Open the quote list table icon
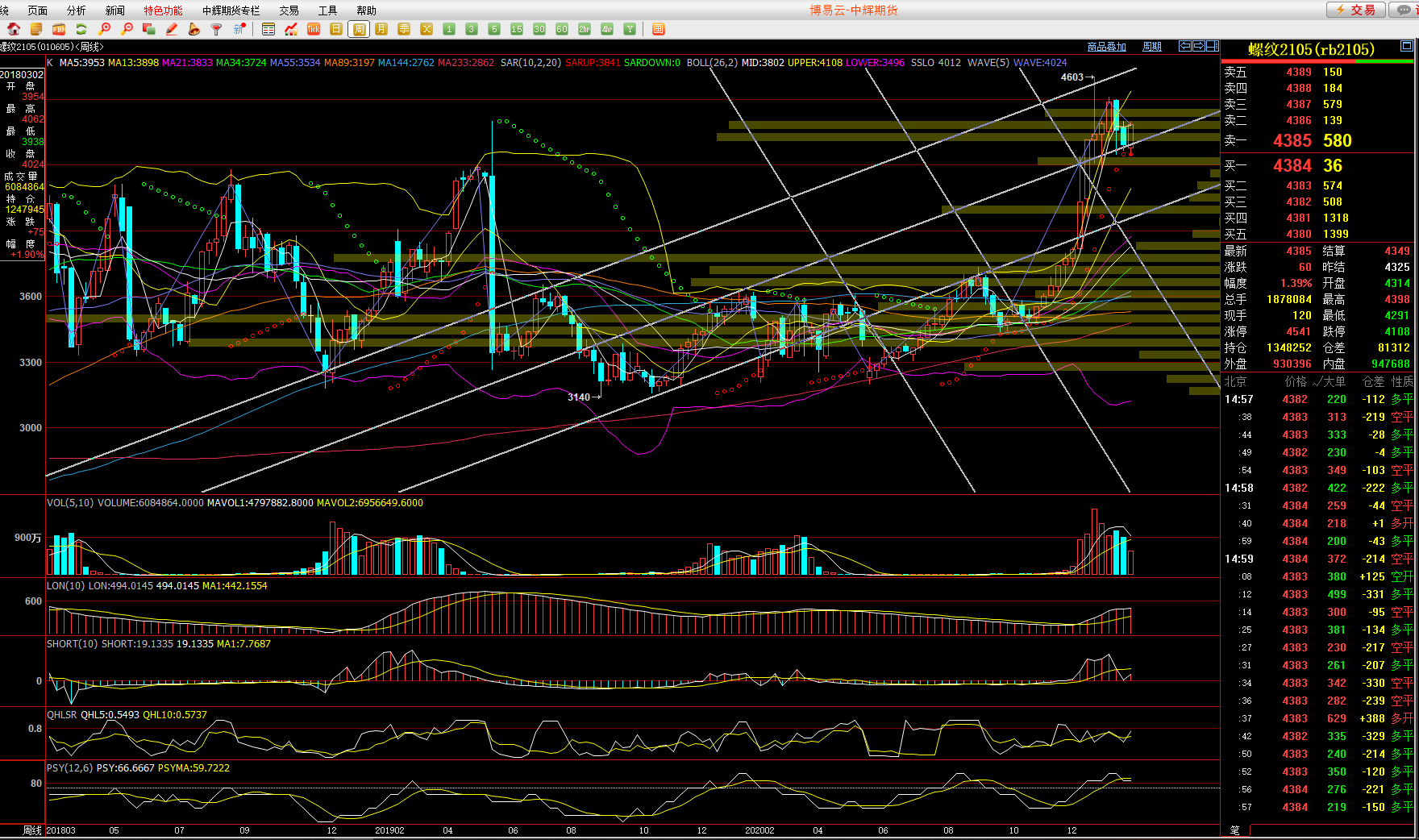This screenshot has height=840, width=1419. (268, 29)
